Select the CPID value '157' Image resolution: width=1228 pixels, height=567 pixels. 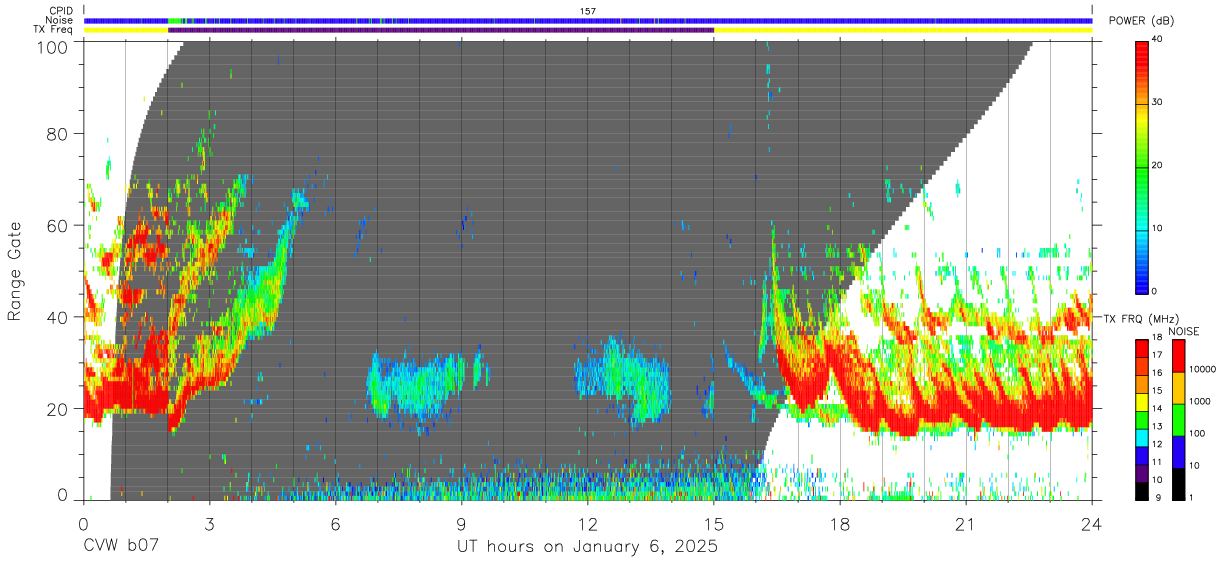point(588,11)
